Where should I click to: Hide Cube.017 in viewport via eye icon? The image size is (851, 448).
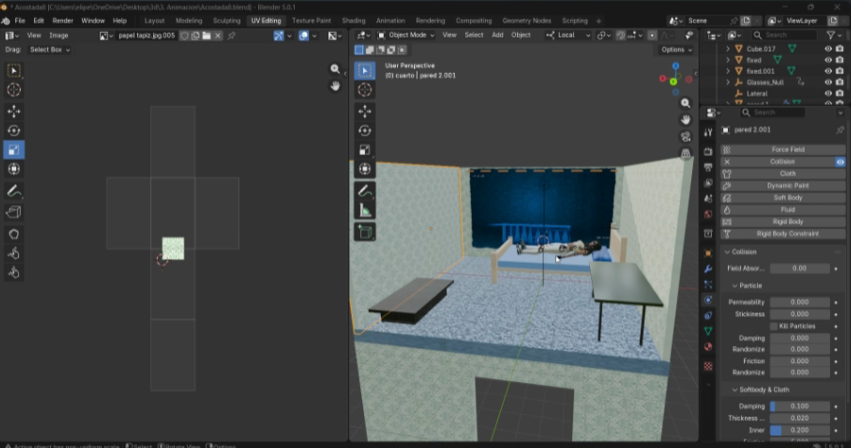827,47
